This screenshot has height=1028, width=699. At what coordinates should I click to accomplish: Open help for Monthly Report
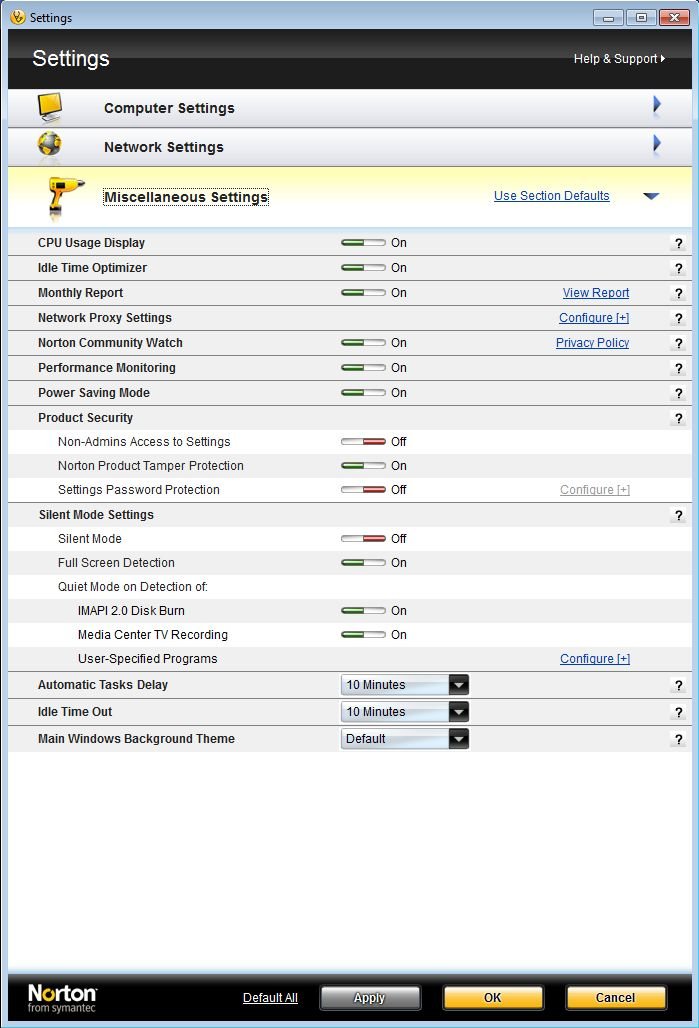tap(679, 293)
